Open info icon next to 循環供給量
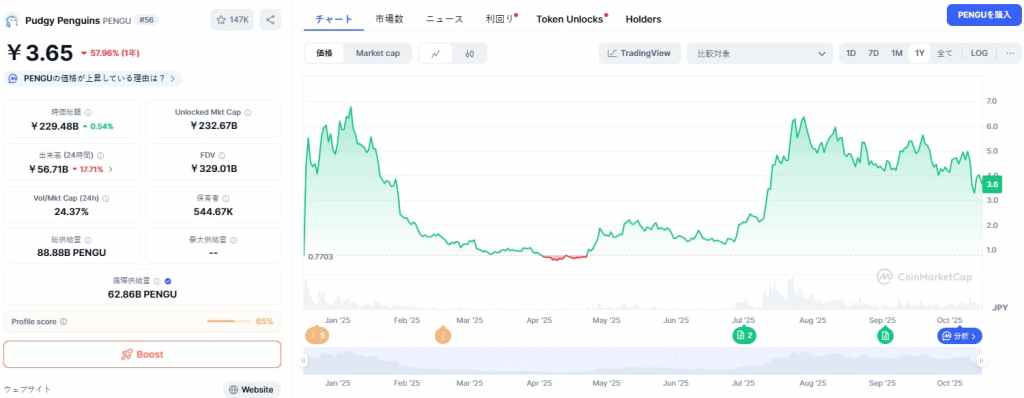Screen dimensions: 1024x398 (x=157, y=281)
